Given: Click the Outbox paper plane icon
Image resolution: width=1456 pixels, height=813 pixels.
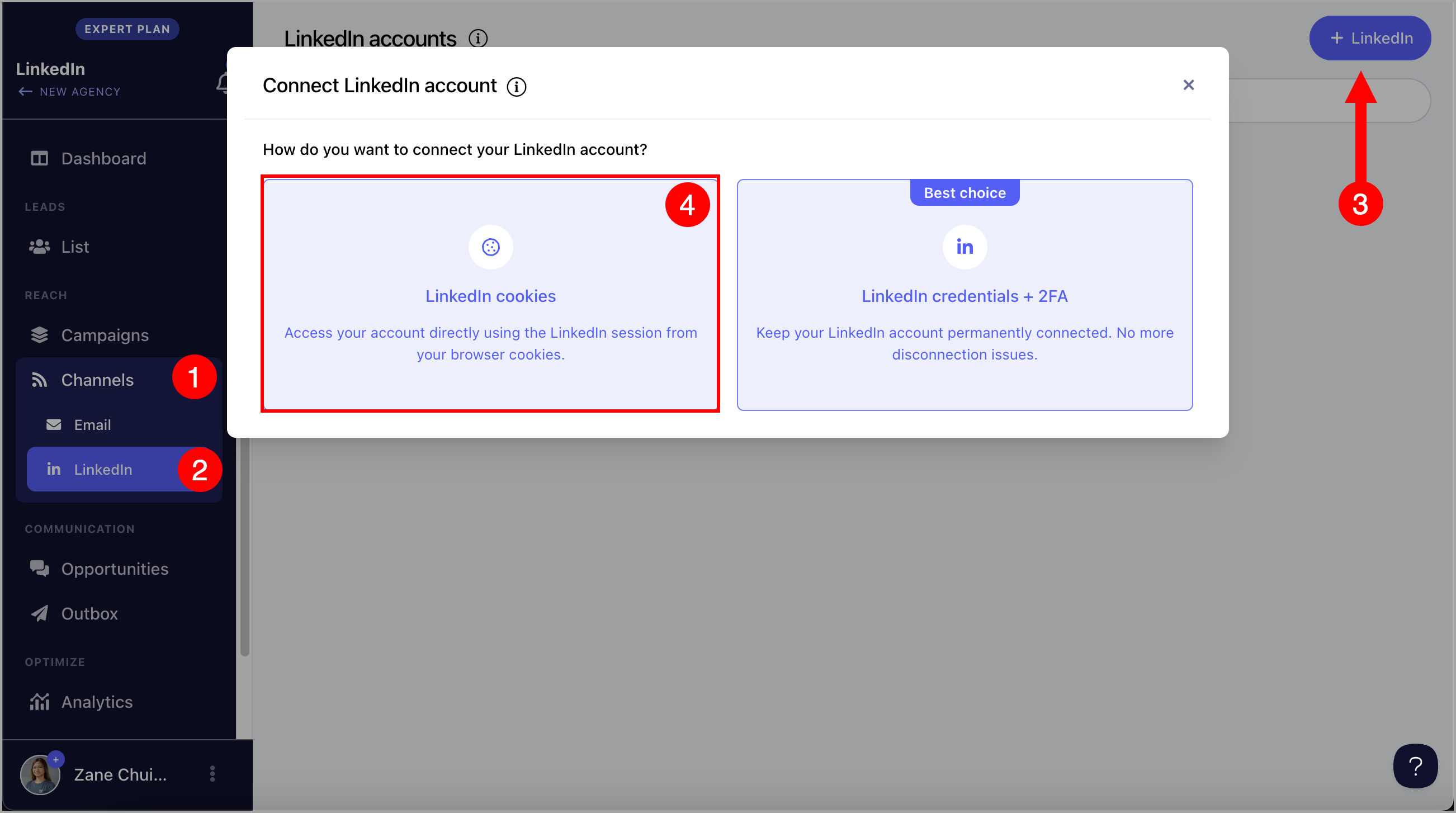Looking at the screenshot, I should coord(40,613).
